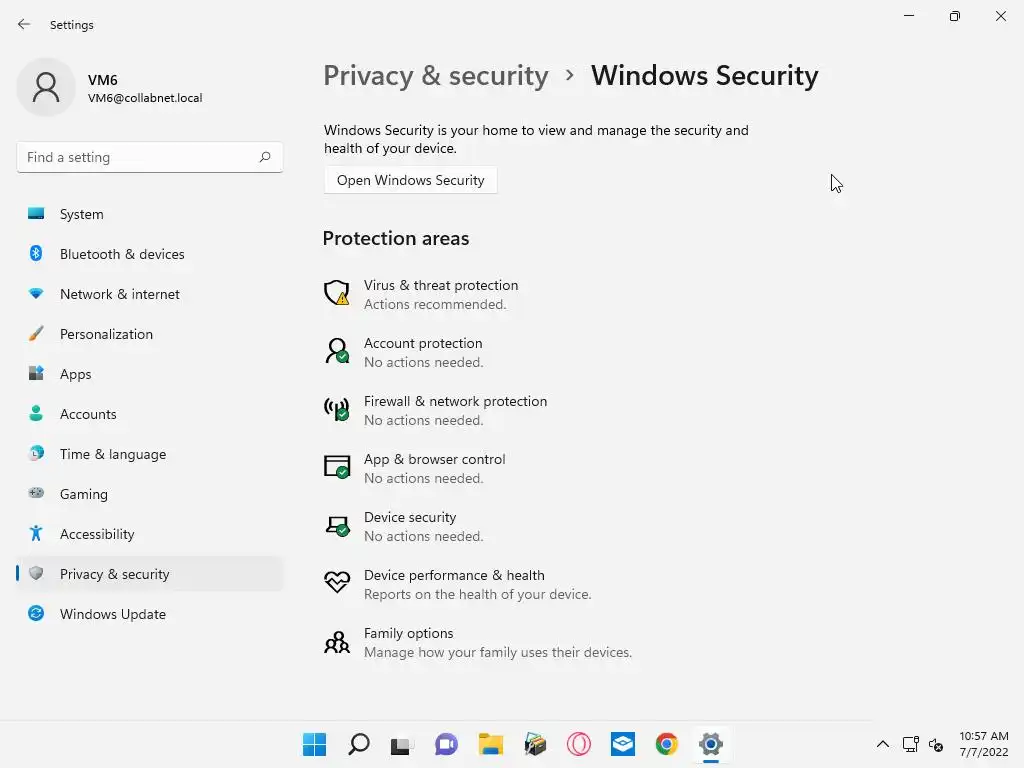
Task: Click the Device performance & health heart icon
Action: pos(337,583)
